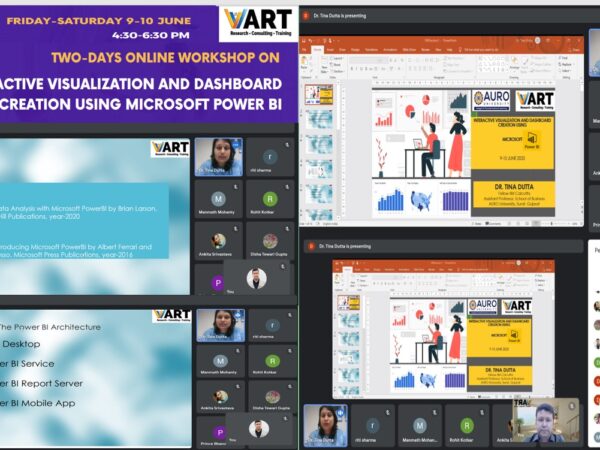Click audio indicator on Dr. Tina Dutta bottom tile
The height and width of the screenshot is (450, 600).
pyautogui.click(x=340, y=412)
